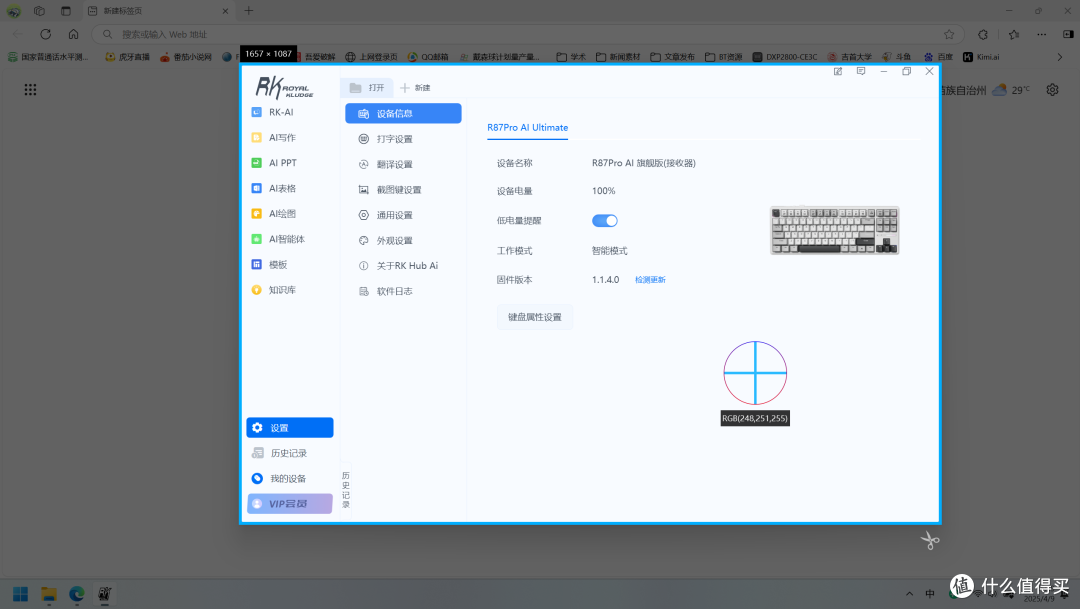The width and height of the screenshot is (1080, 609).
Task: Click the RK Royal Kludge logo
Action: tap(284, 87)
